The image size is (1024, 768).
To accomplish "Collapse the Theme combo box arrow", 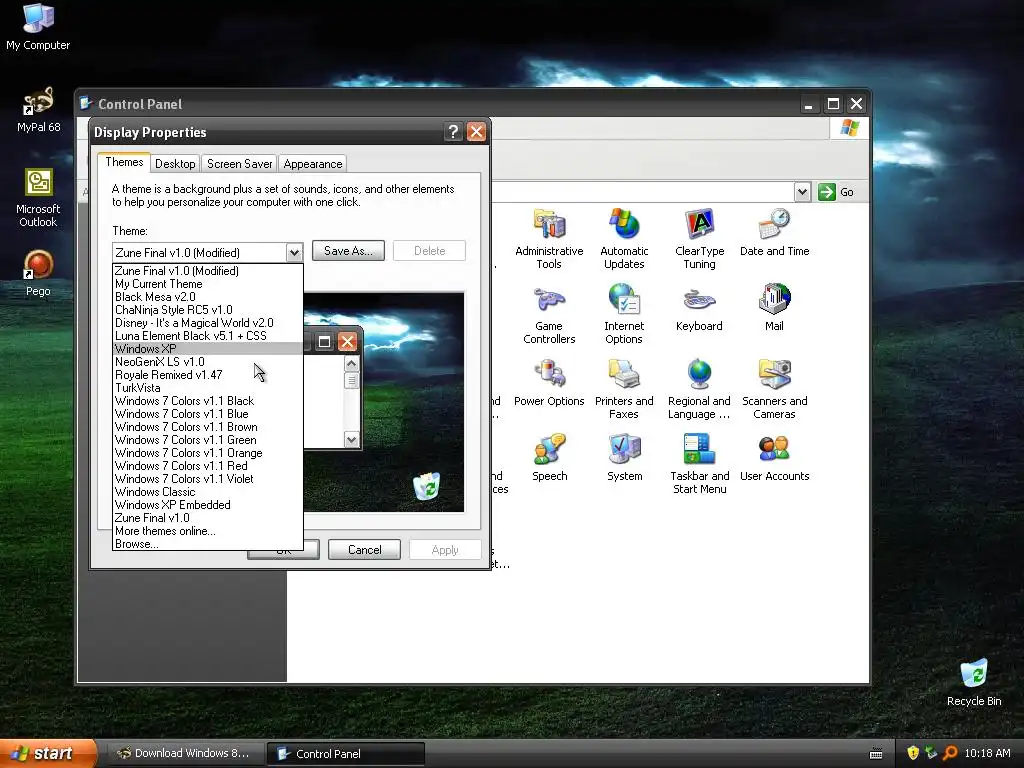I will click(294, 252).
